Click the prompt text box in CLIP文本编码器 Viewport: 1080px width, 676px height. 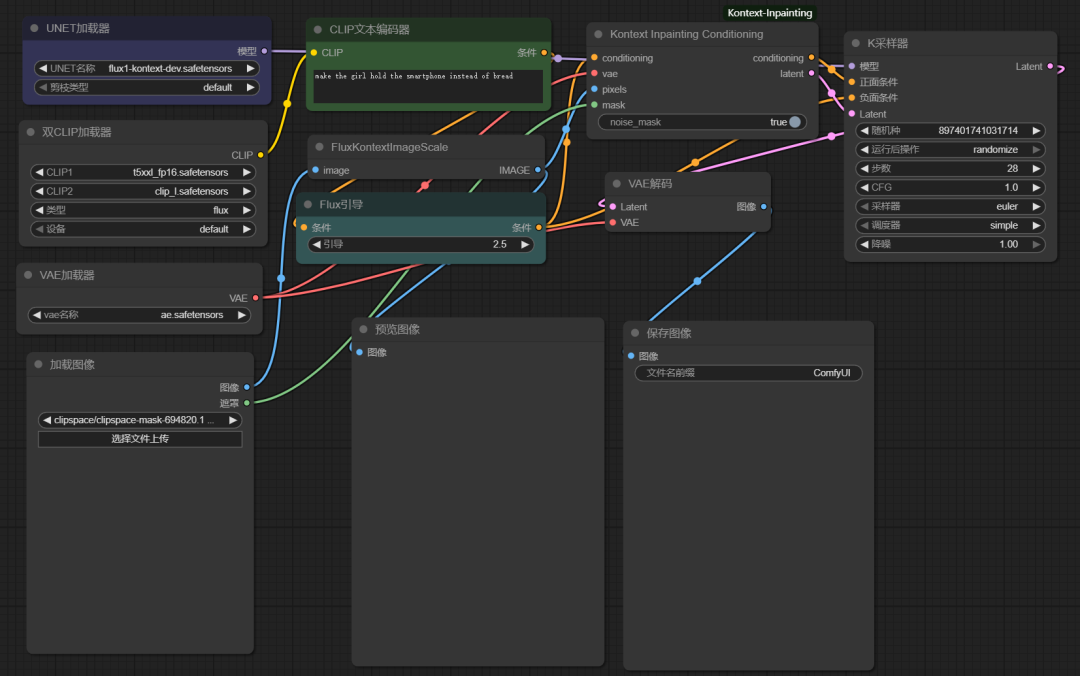[x=428, y=86]
